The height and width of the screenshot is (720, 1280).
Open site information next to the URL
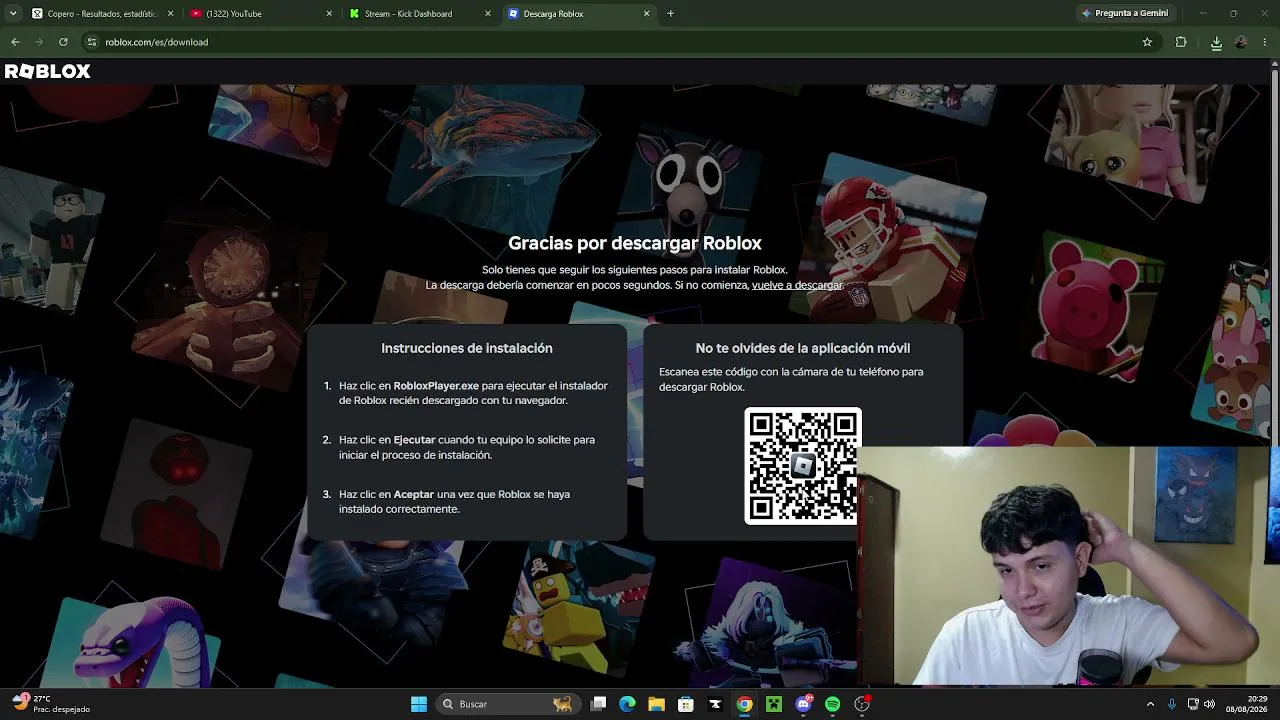point(92,42)
